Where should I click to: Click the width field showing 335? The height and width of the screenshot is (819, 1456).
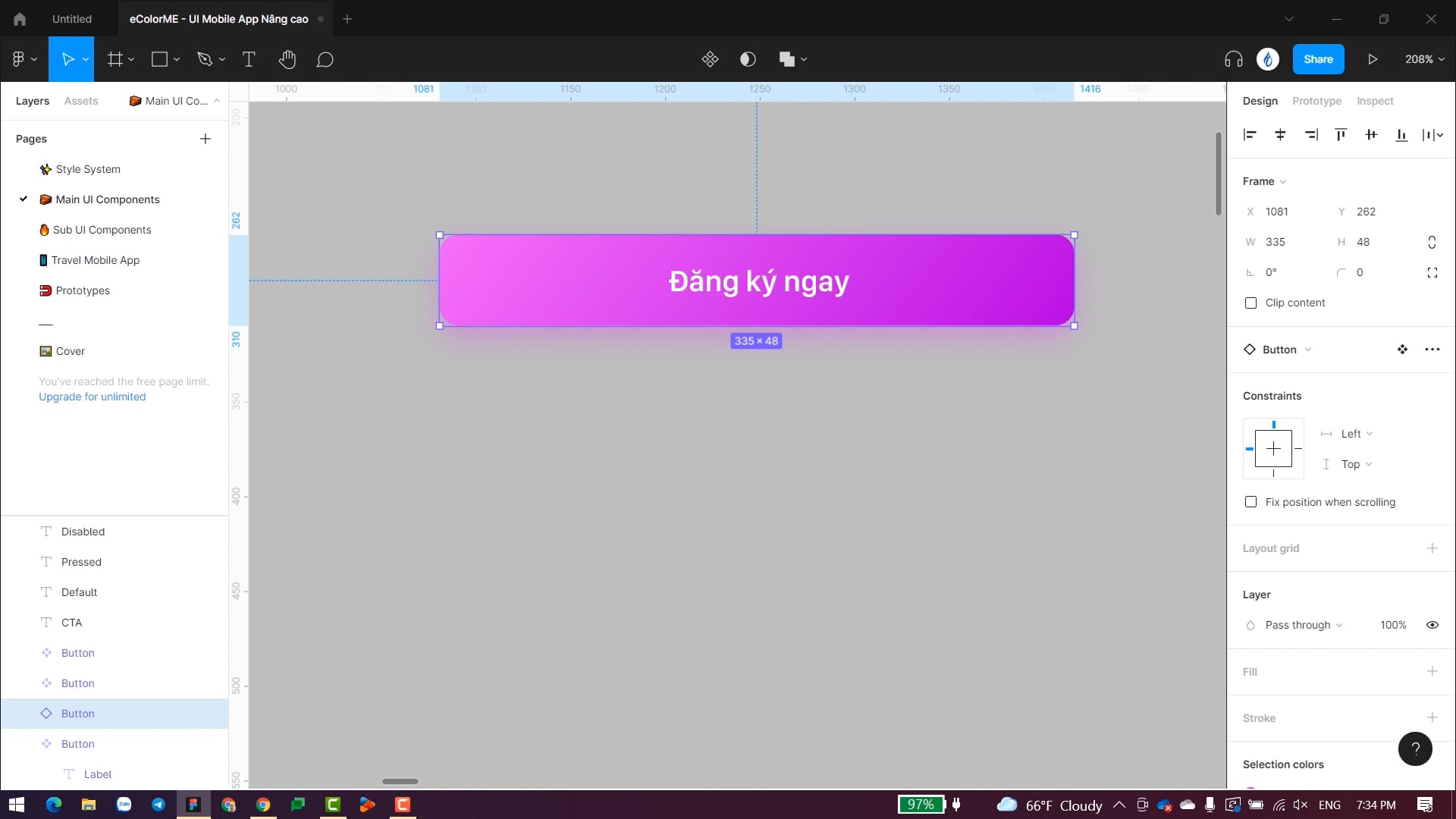(x=1285, y=242)
